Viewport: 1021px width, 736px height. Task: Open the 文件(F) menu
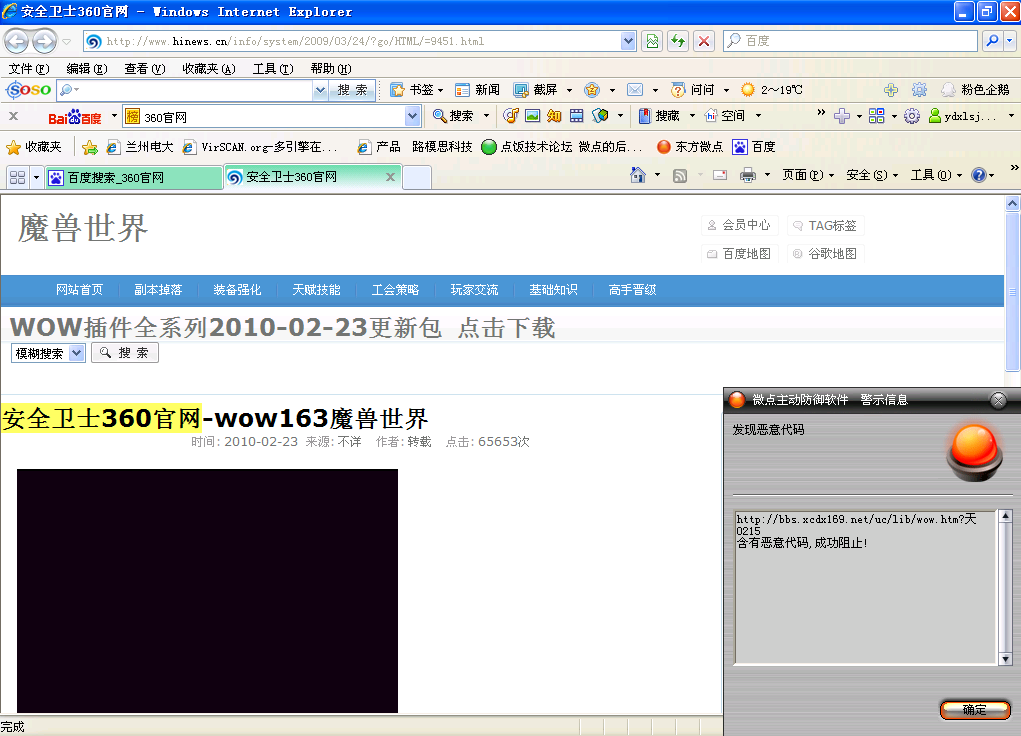(x=29, y=68)
